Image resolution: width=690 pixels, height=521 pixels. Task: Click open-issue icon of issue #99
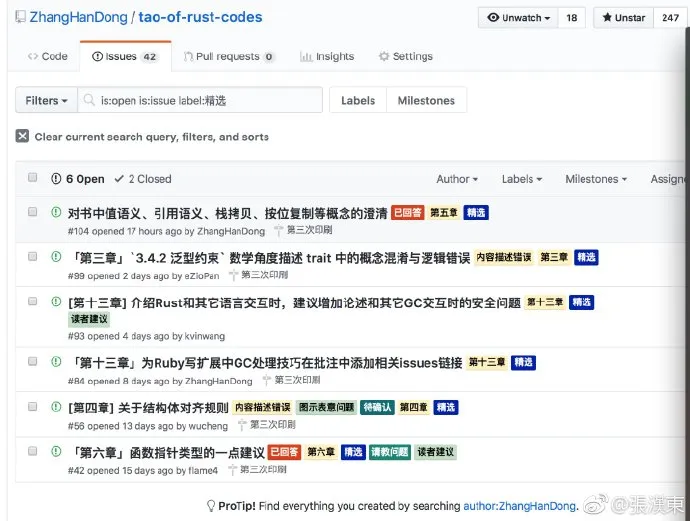[56, 257]
